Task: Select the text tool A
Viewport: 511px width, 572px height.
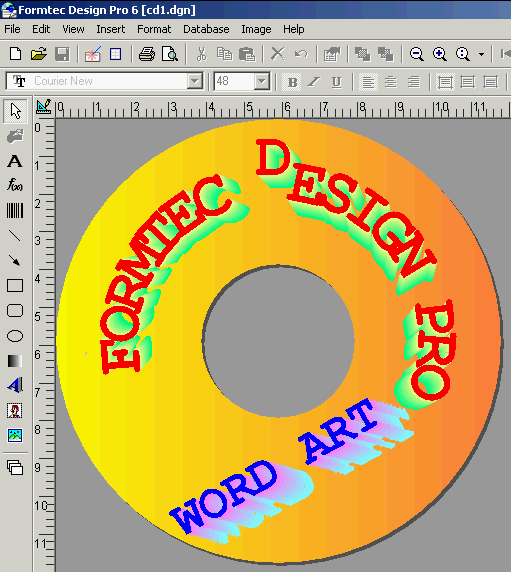Action: (x=15, y=161)
